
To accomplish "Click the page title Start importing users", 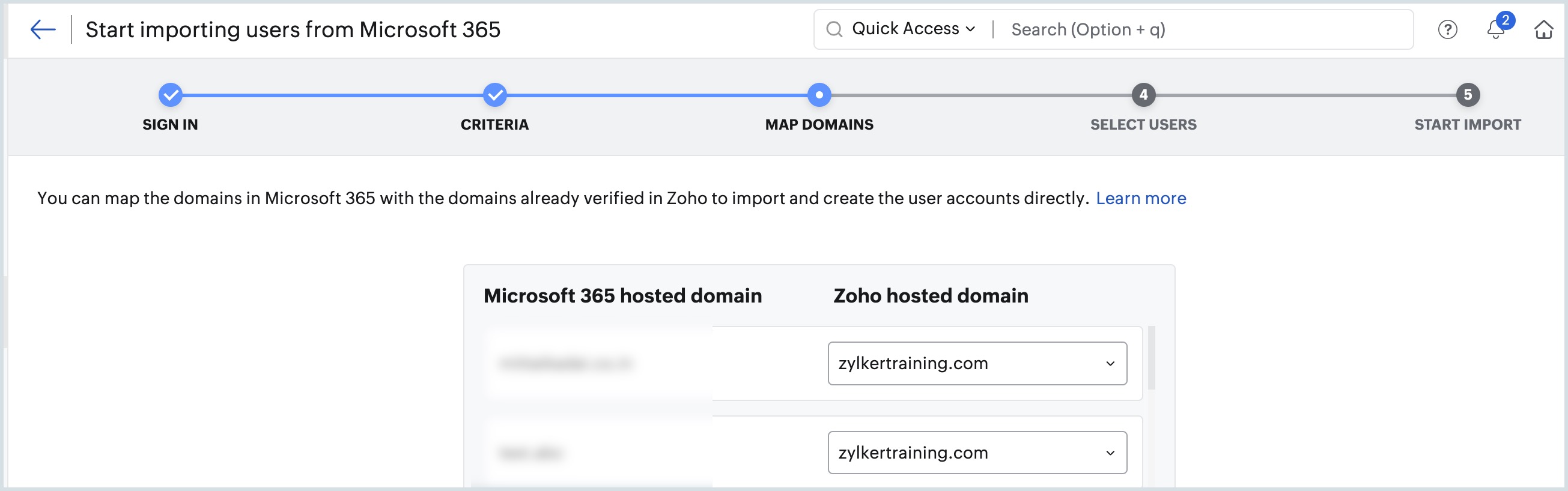I will pos(293,29).
